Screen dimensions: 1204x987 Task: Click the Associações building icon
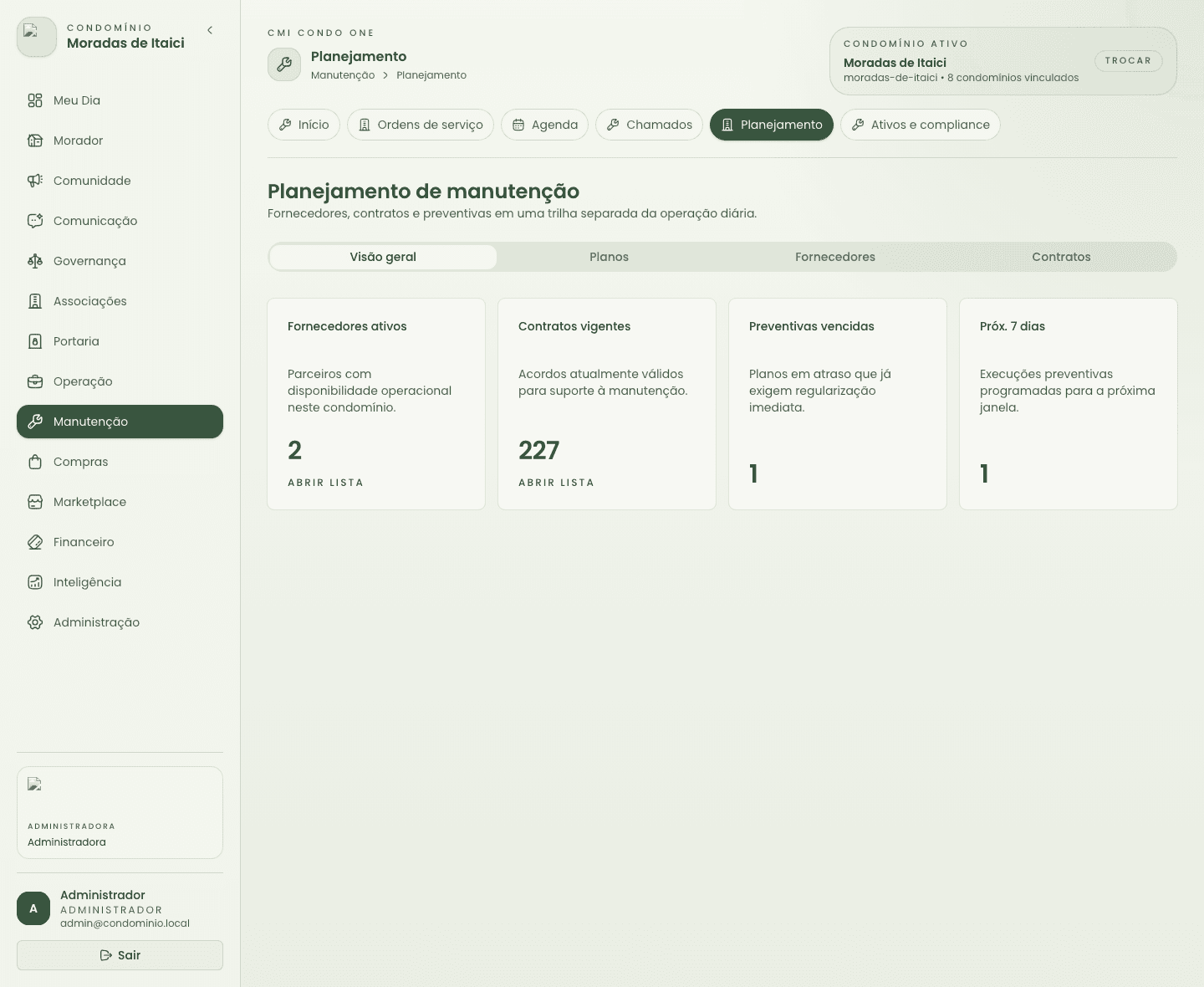click(35, 301)
